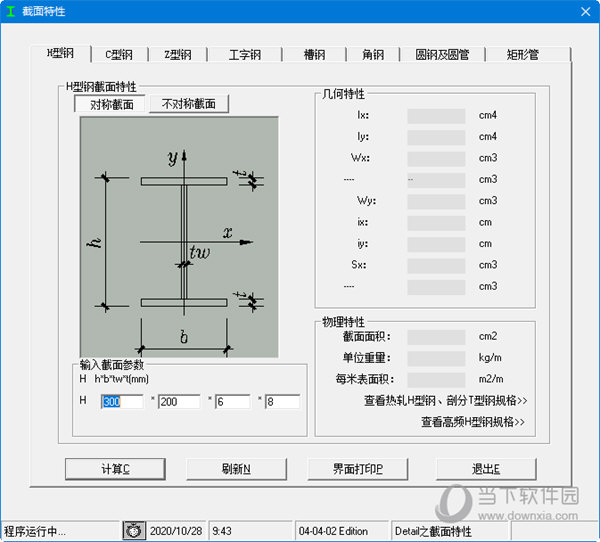The height and width of the screenshot is (542, 600).
Task: Click the h*b*tw*t(mm) label
Action: (122, 379)
